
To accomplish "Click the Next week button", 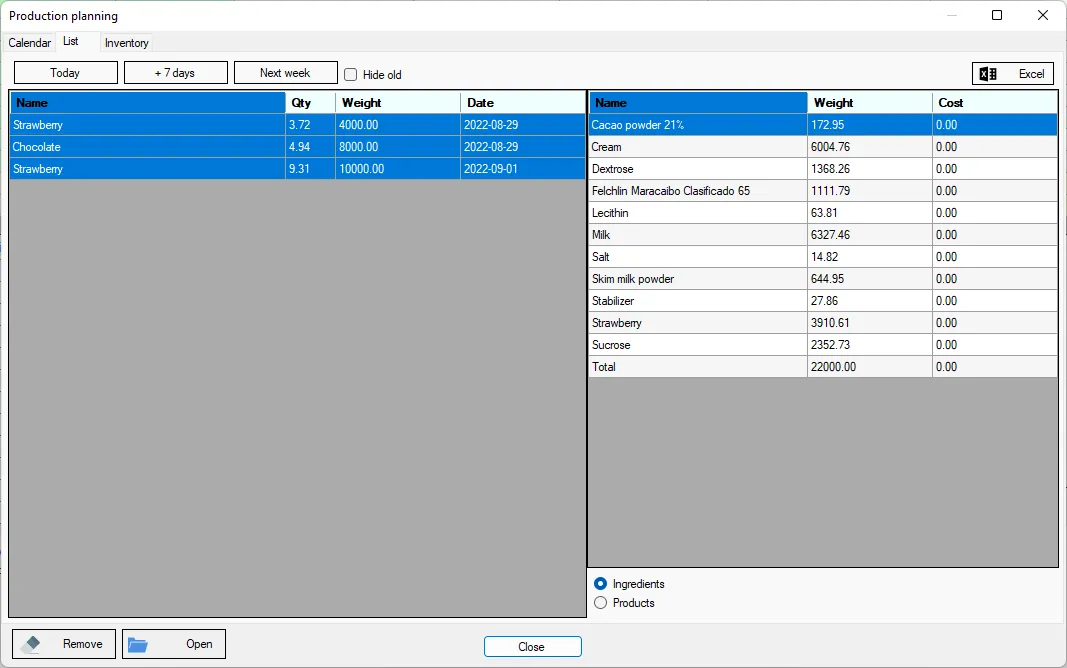I will pos(285,73).
